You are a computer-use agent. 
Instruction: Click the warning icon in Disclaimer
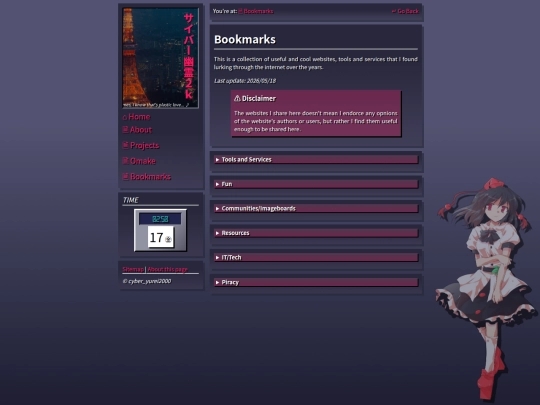click(237, 98)
